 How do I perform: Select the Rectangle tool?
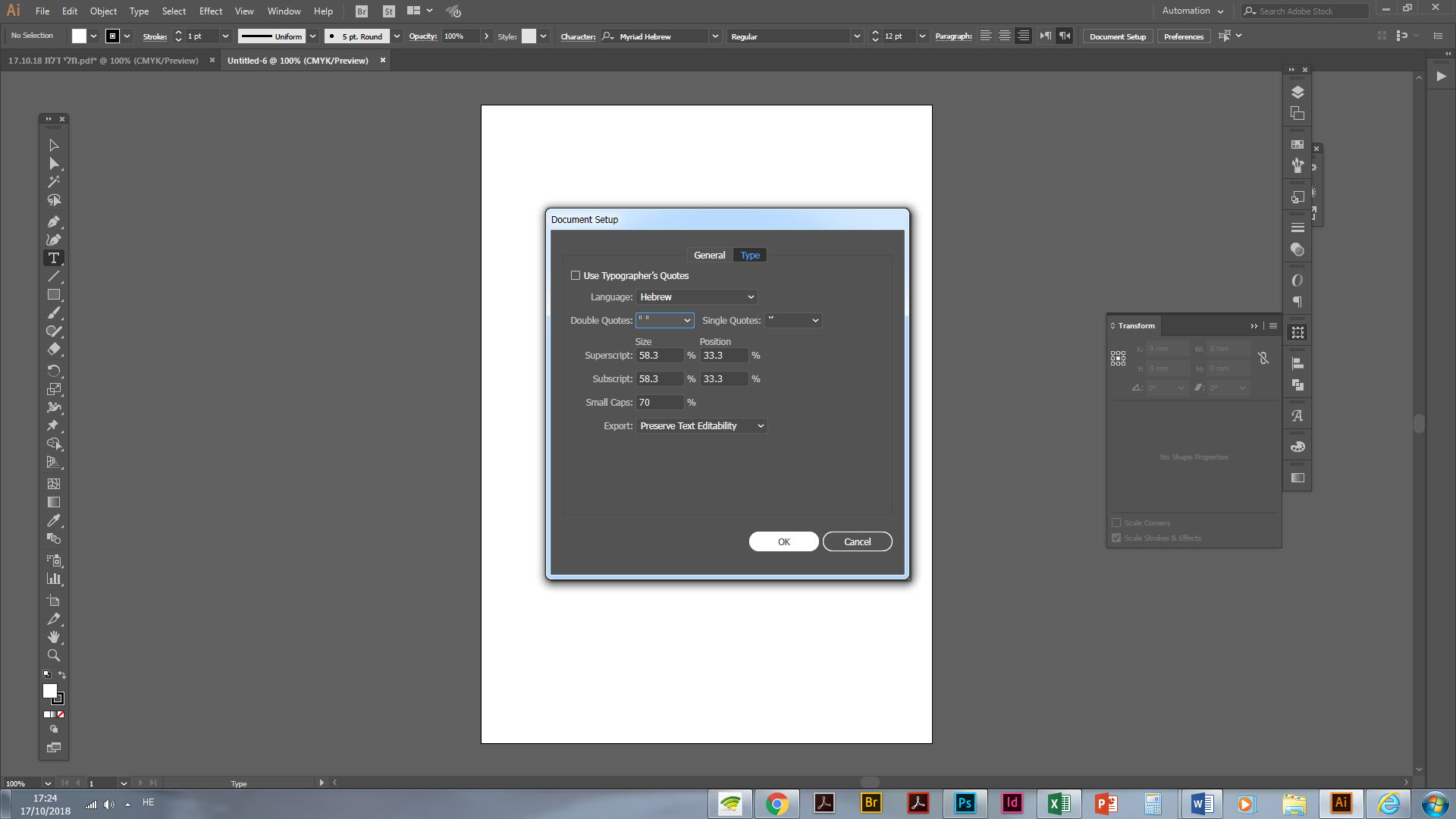coord(54,295)
